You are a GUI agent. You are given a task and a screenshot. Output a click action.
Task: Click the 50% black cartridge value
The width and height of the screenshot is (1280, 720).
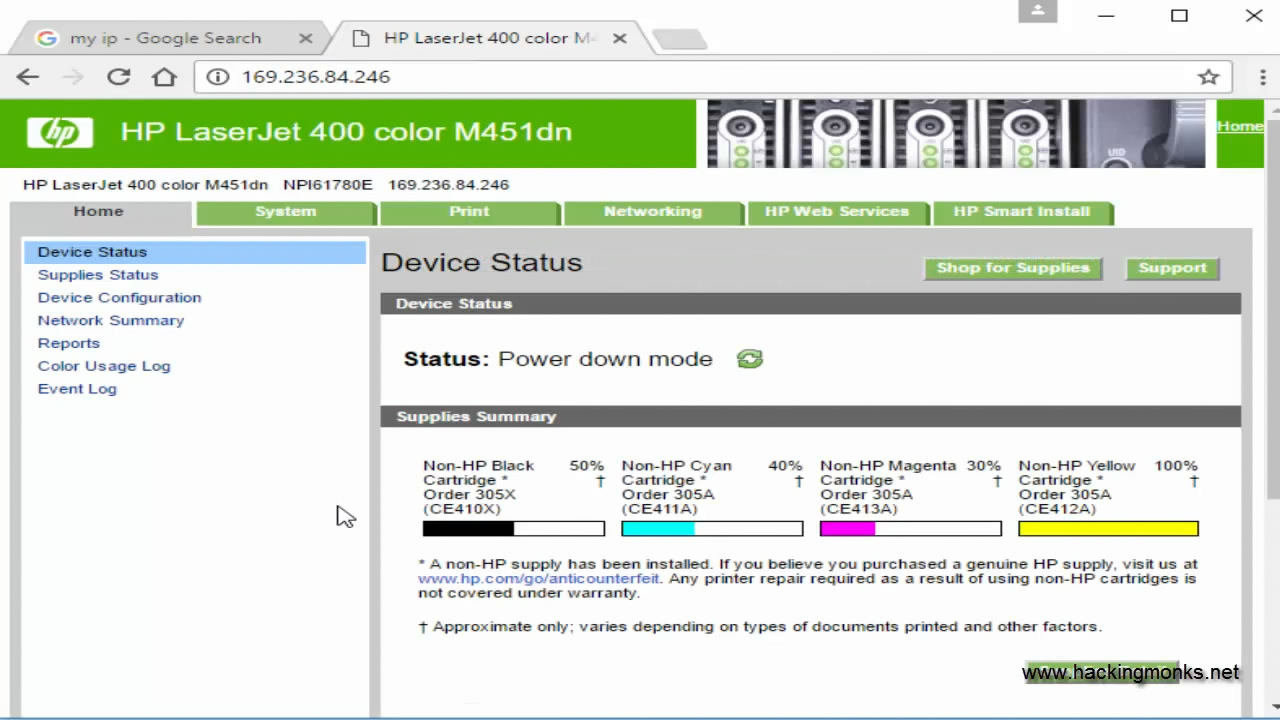click(x=587, y=466)
